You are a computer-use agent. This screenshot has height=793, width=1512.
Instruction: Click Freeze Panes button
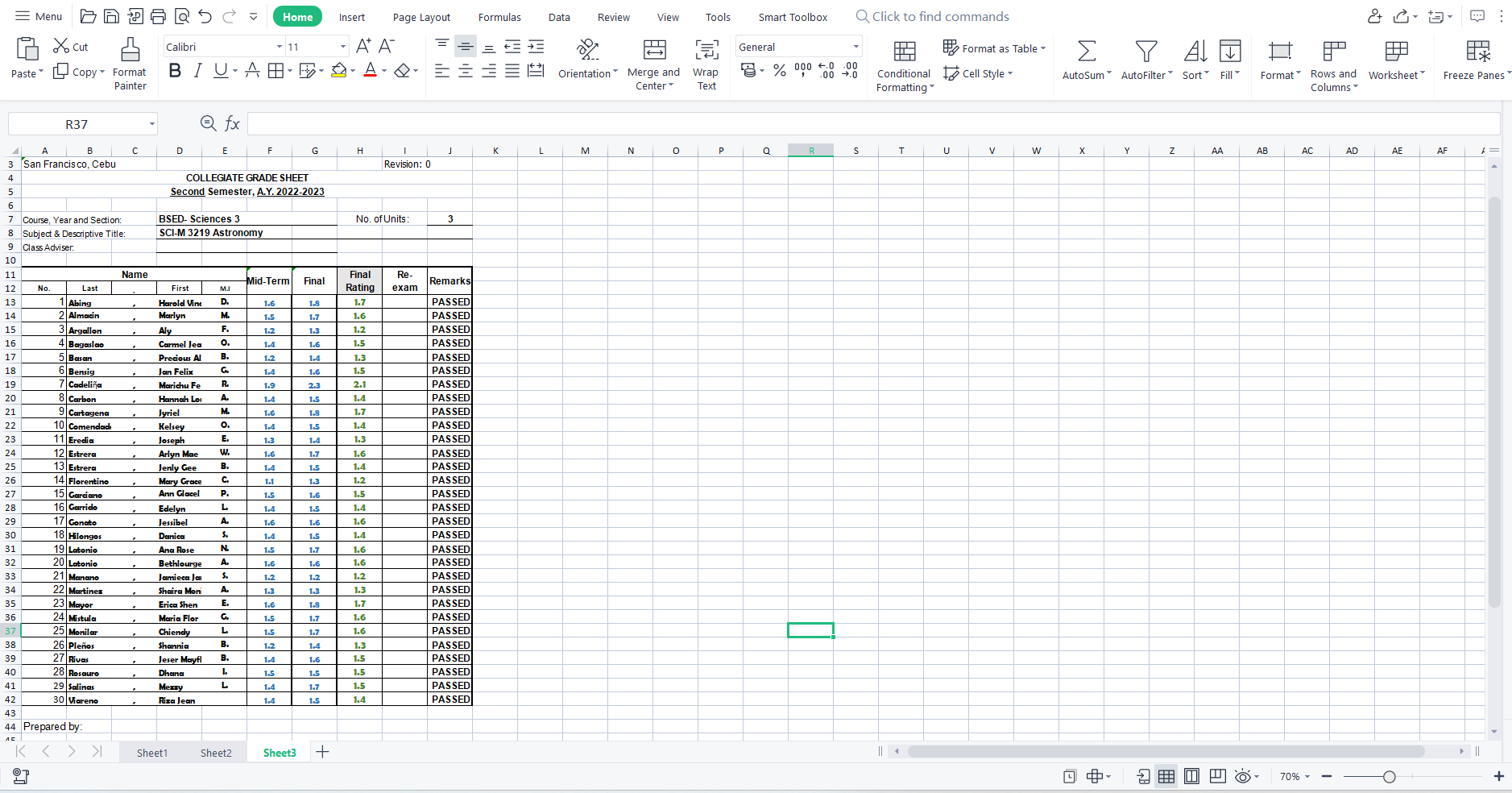(x=1477, y=60)
